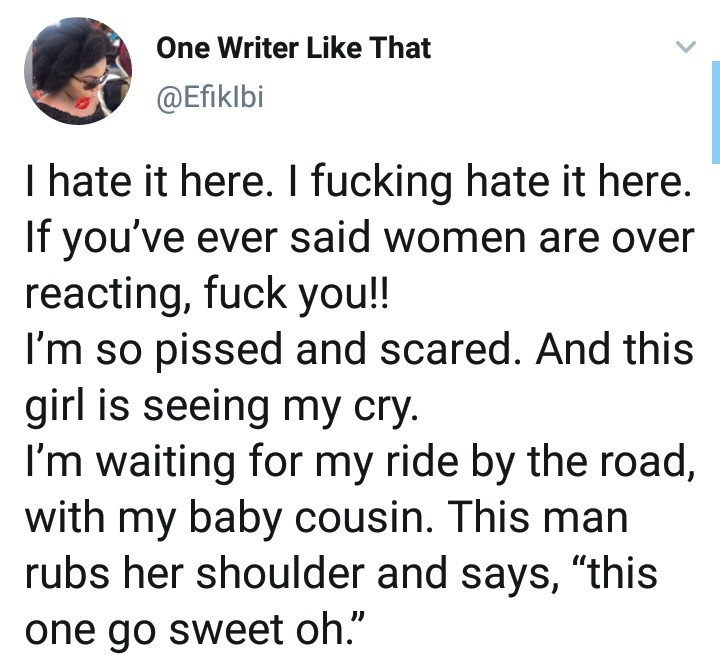Click the sunglasses in the profile photo

(x=90, y=81)
